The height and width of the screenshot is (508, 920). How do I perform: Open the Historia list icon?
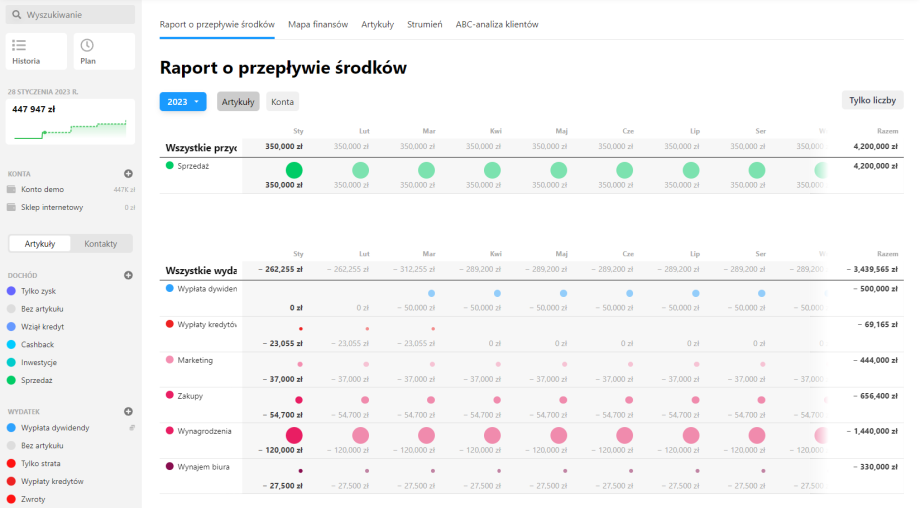[19, 45]
